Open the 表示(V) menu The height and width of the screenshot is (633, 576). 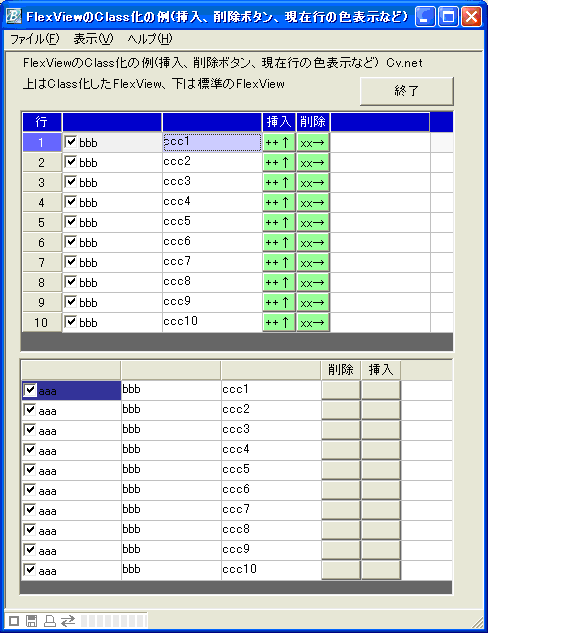(93, 39)
